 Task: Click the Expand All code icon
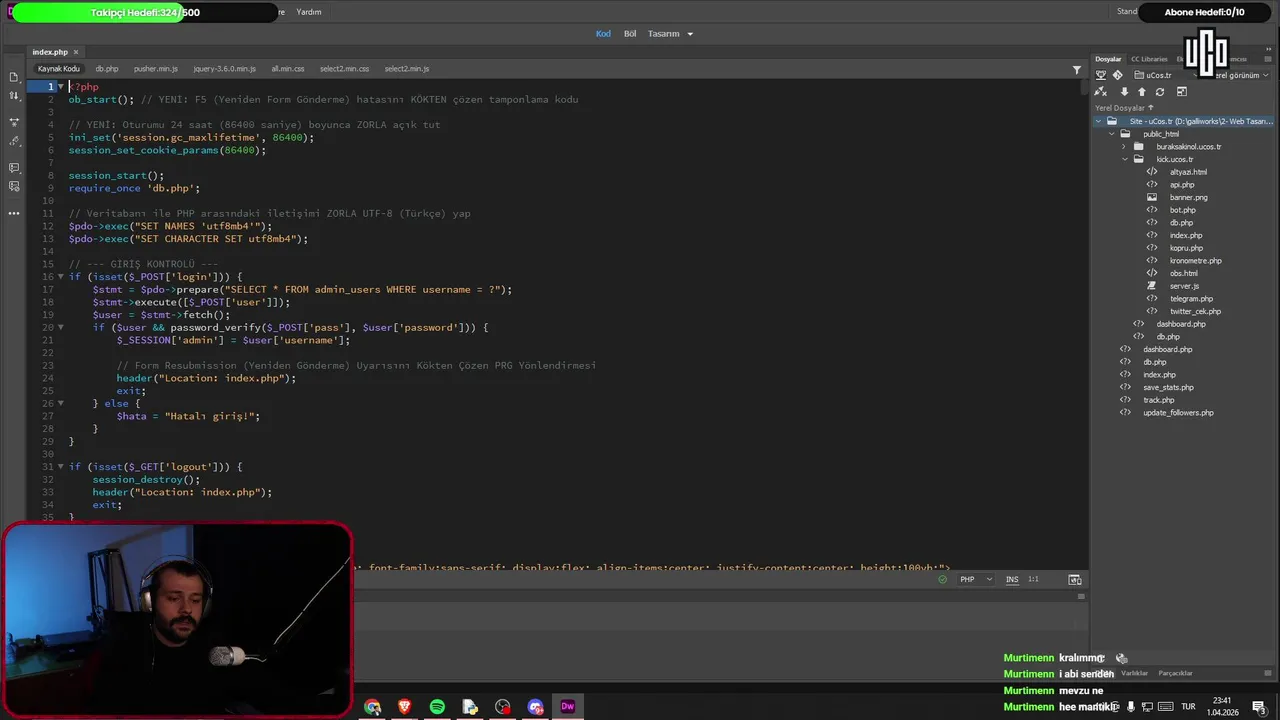14,122
